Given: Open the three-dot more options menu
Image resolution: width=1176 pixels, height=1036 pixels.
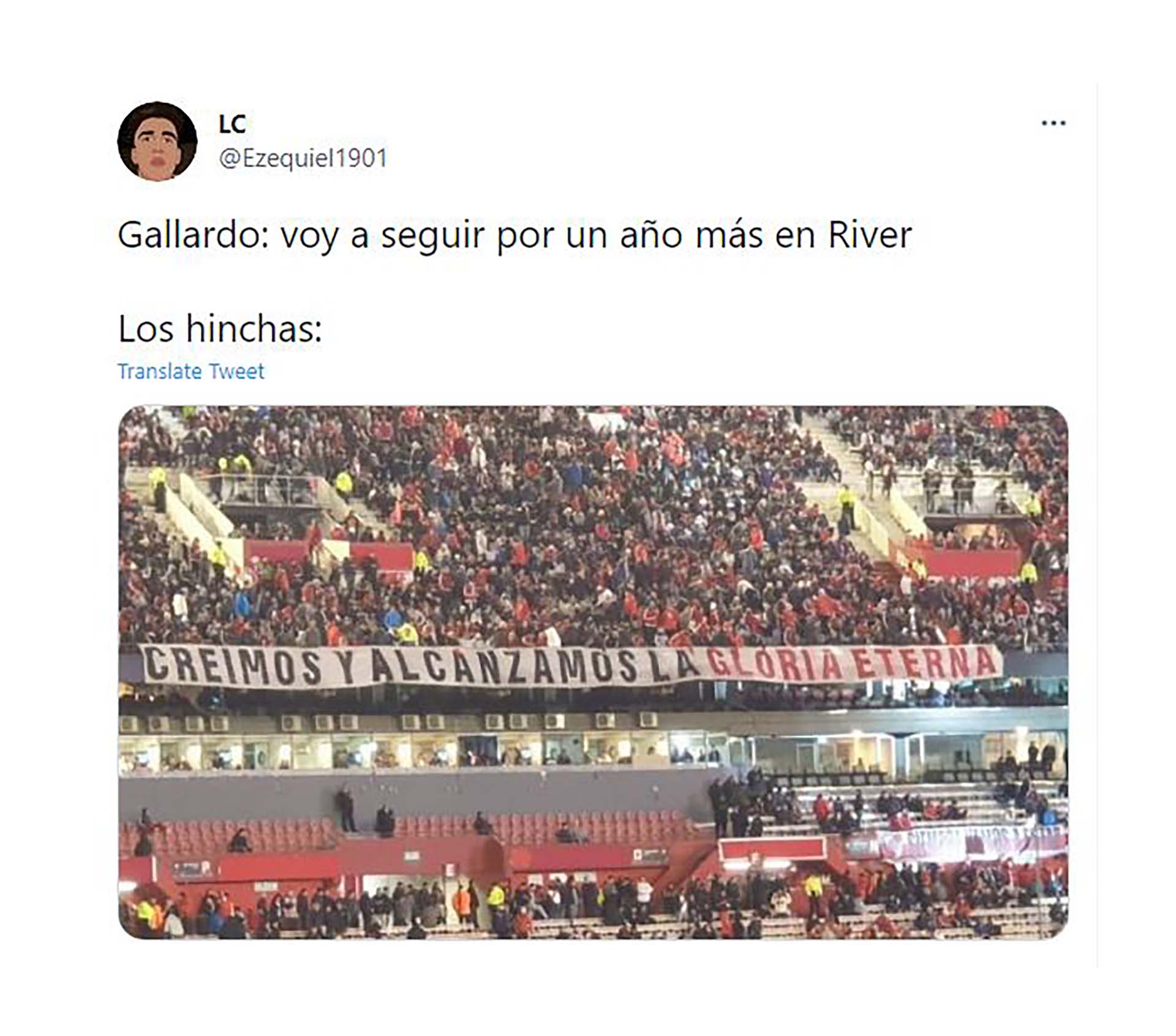Looking at the screenshot, I should click(1053, 123).
